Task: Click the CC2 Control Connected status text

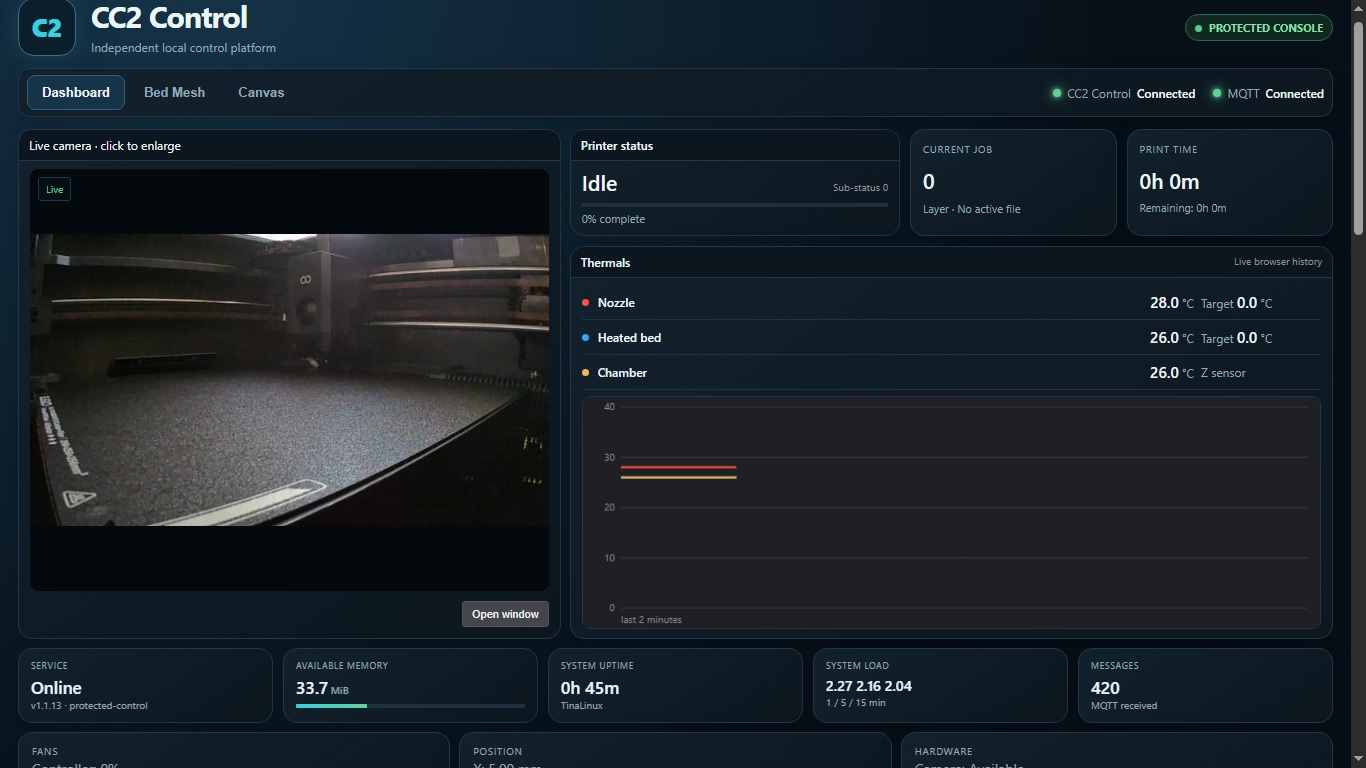Action: (1131, 94)
